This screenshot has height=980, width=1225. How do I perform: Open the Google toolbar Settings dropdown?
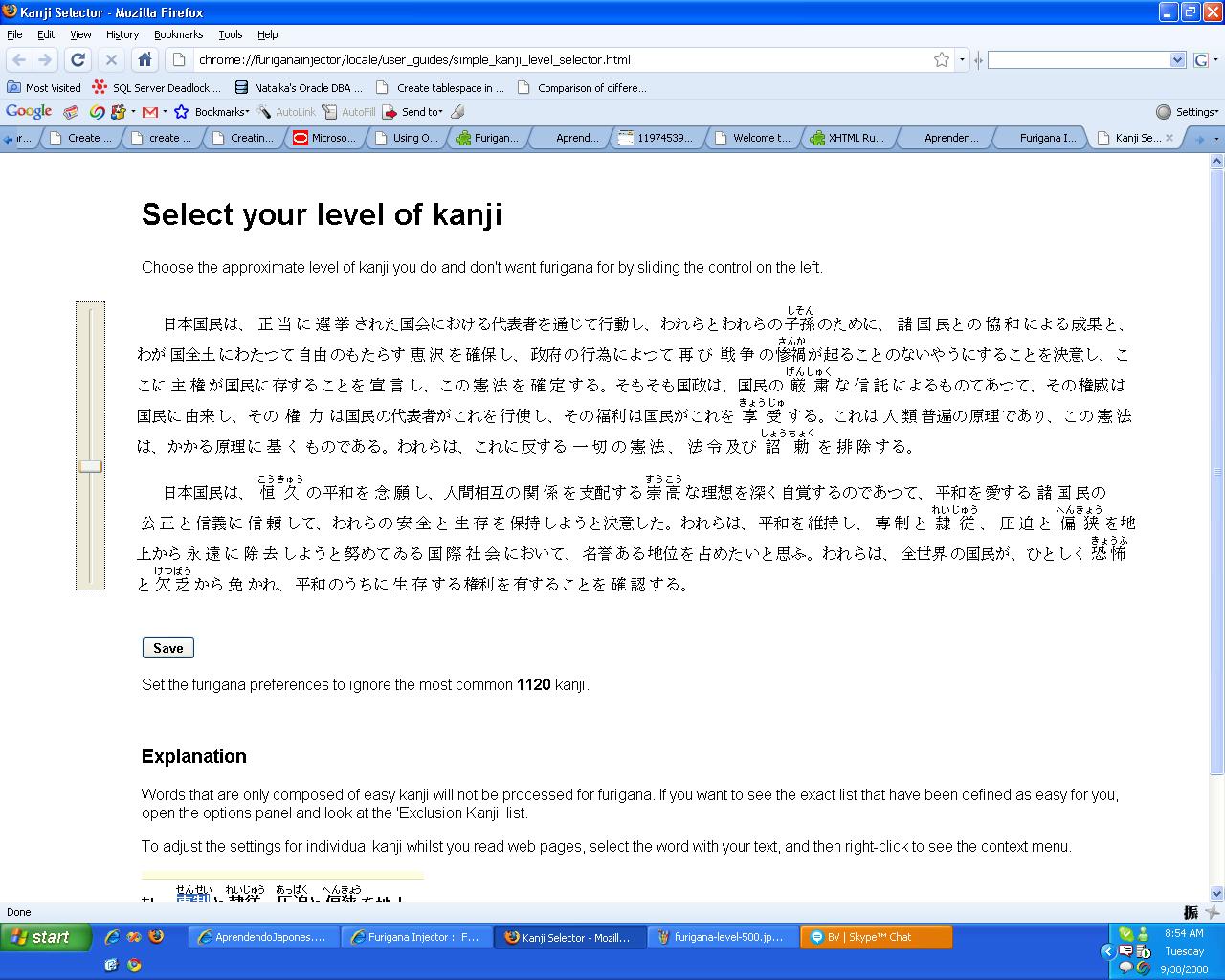pyautogui.click(x=1188, y=112)
